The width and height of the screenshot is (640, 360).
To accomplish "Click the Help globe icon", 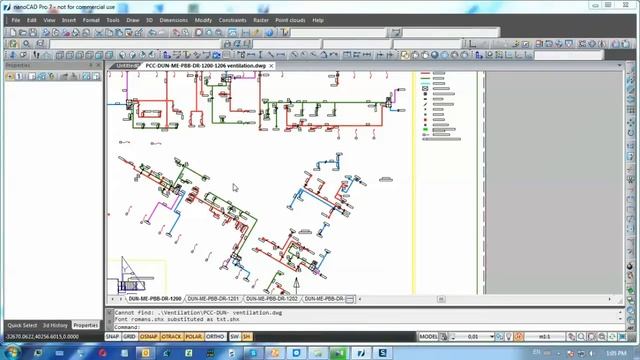I will (x=269, y=32).
